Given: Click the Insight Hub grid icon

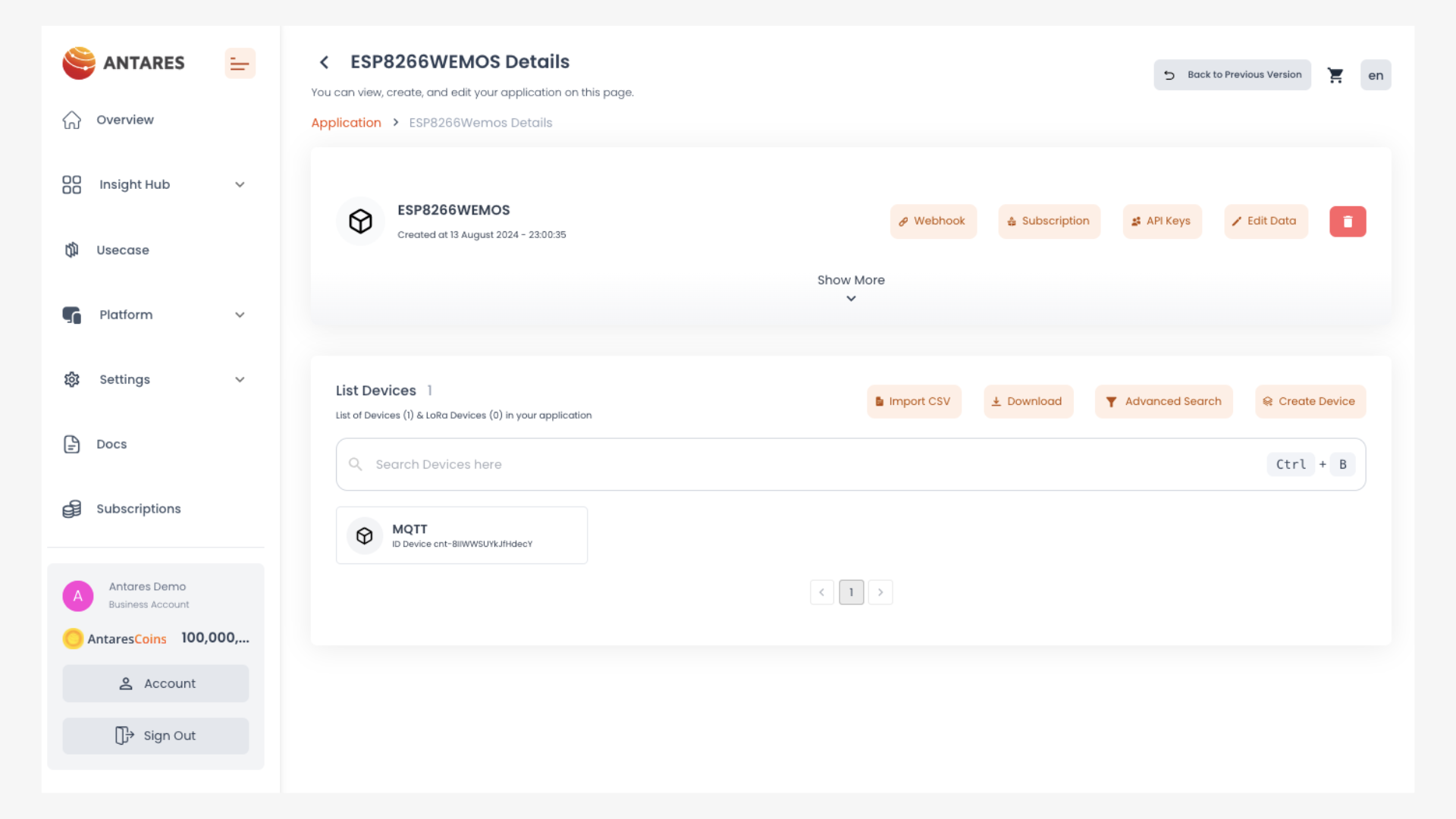Looking at the screenshot, I should tap(72, 184).
